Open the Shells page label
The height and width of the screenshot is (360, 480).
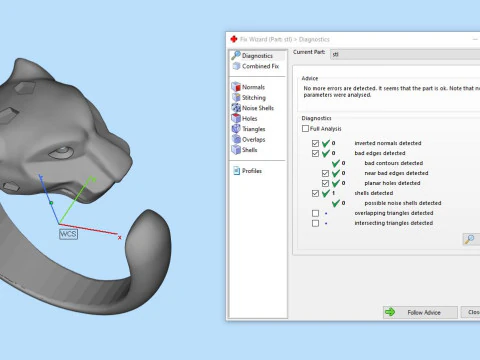[x=250, y=150]
